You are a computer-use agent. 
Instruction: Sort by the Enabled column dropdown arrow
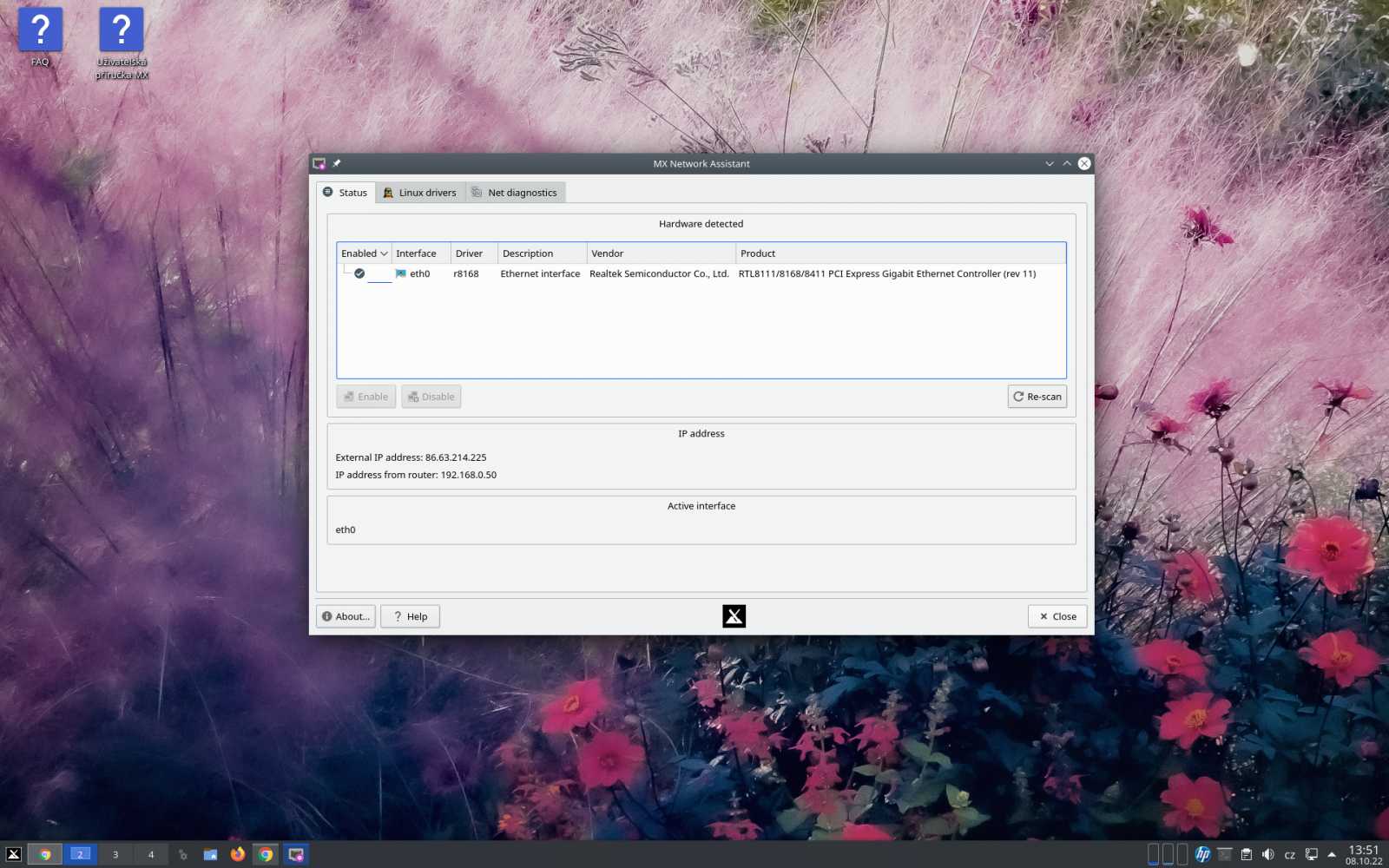coord(384,253)
